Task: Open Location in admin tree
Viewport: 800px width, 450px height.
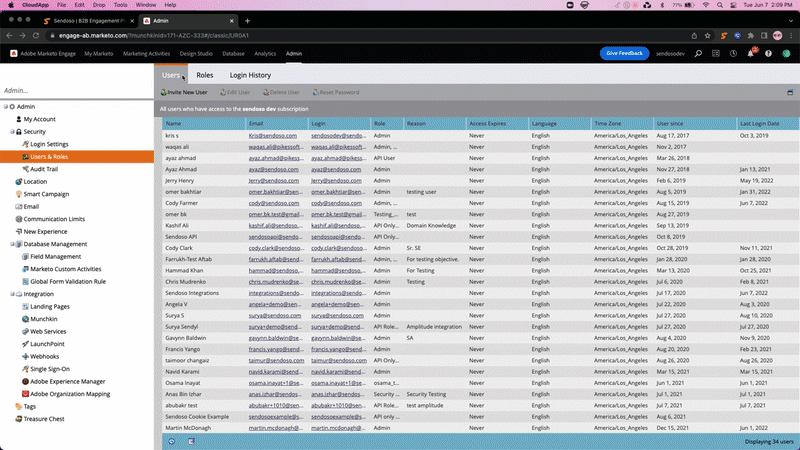Action: [31, 182]
